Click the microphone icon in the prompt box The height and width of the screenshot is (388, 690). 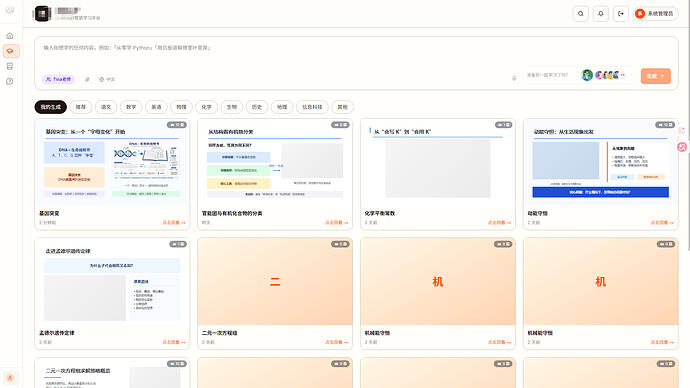[514, 78]
